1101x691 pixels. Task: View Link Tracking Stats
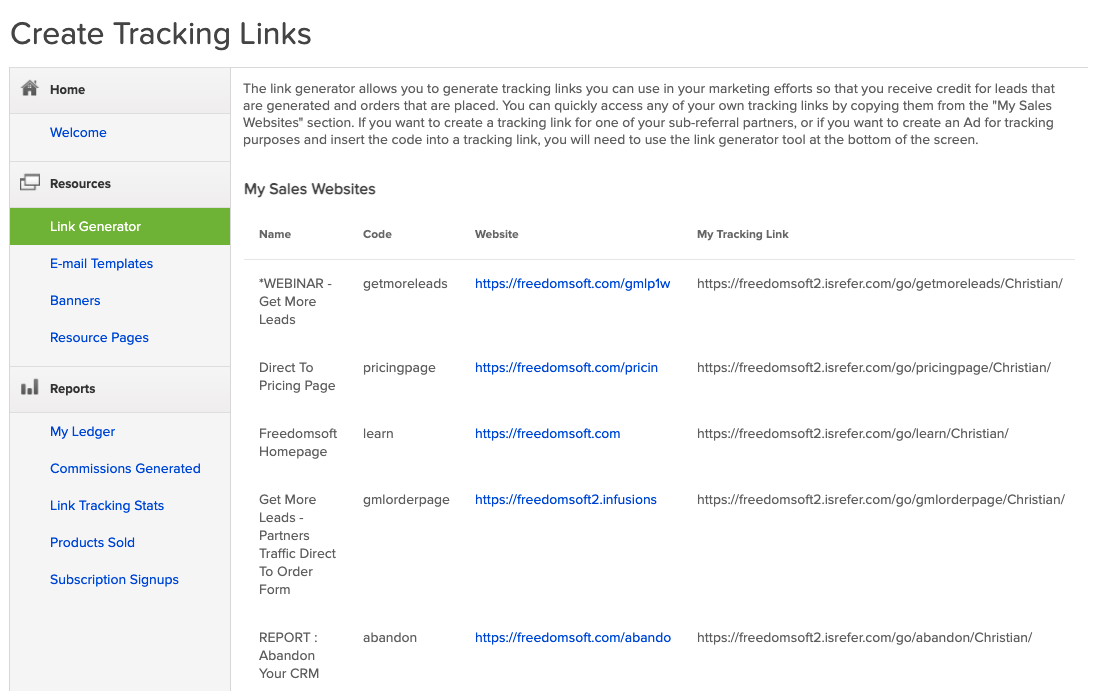pos(106,505)
